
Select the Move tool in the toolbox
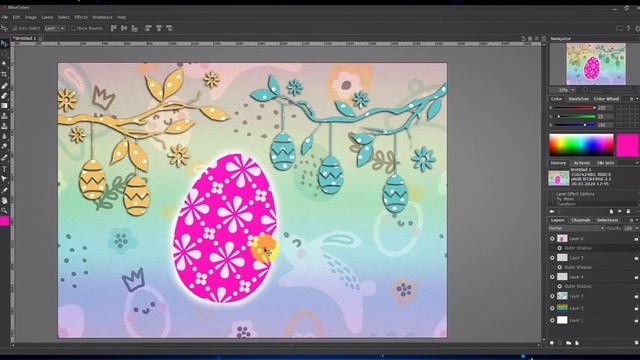(4, 44)
